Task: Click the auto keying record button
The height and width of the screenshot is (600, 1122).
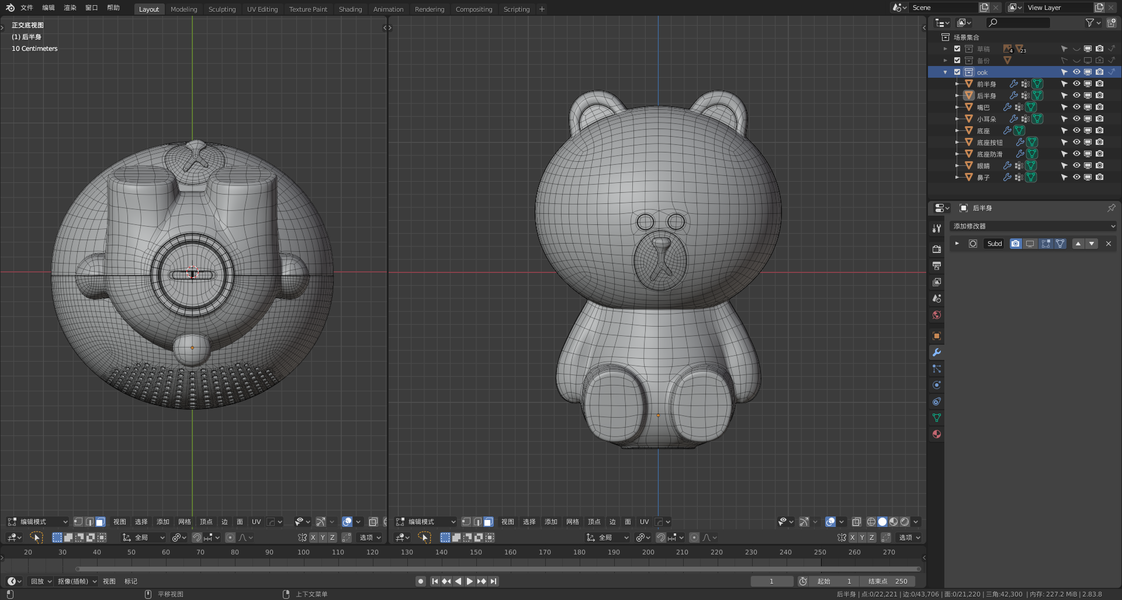Action: [x=421, y=581]
